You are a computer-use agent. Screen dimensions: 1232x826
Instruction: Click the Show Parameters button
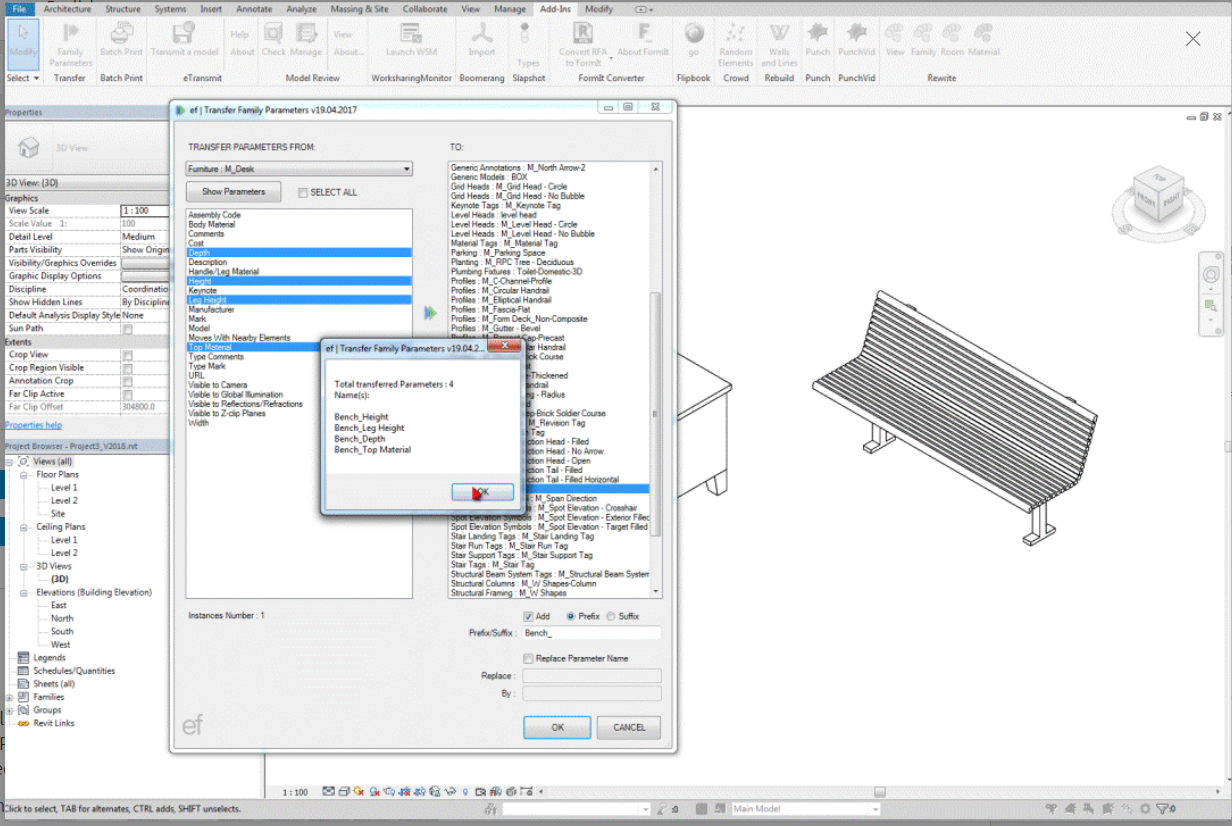[x=234, y=192]
